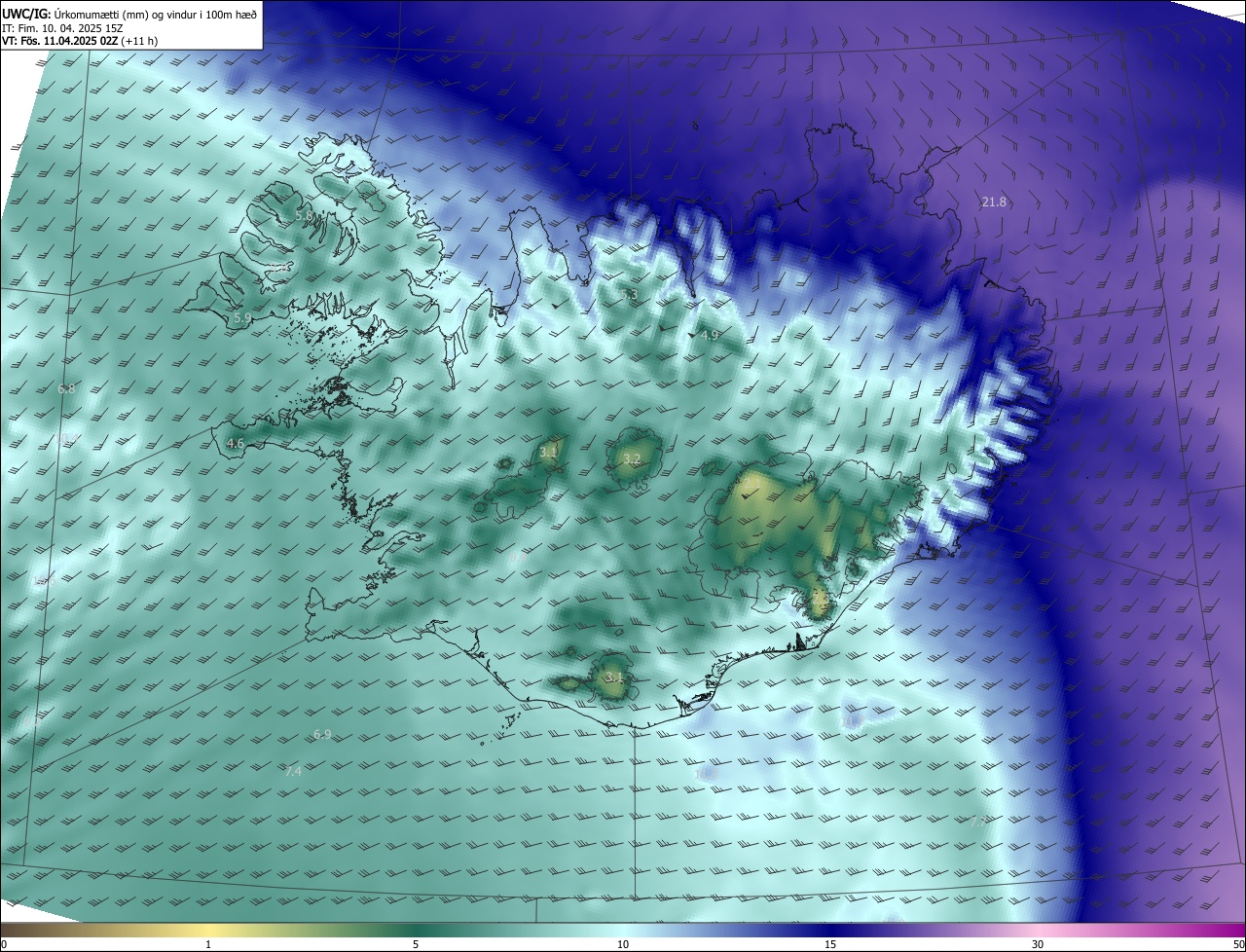Click the '(+11 h)' forecast offset text
The width and height of the screenshot is (1246, 952).
140,41
